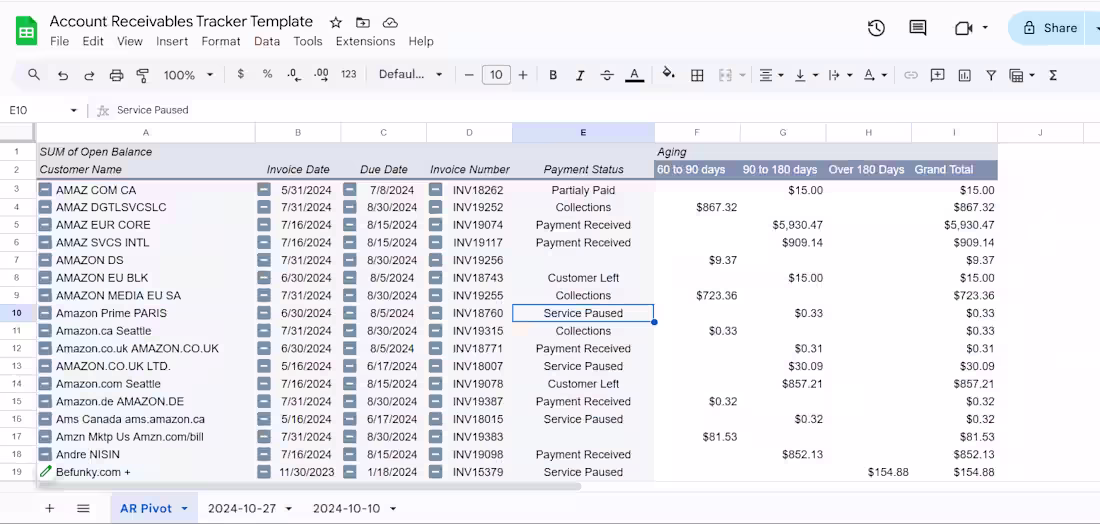1100x524 pixels.
Task: Undo the last action
Action: coord(63,75)
